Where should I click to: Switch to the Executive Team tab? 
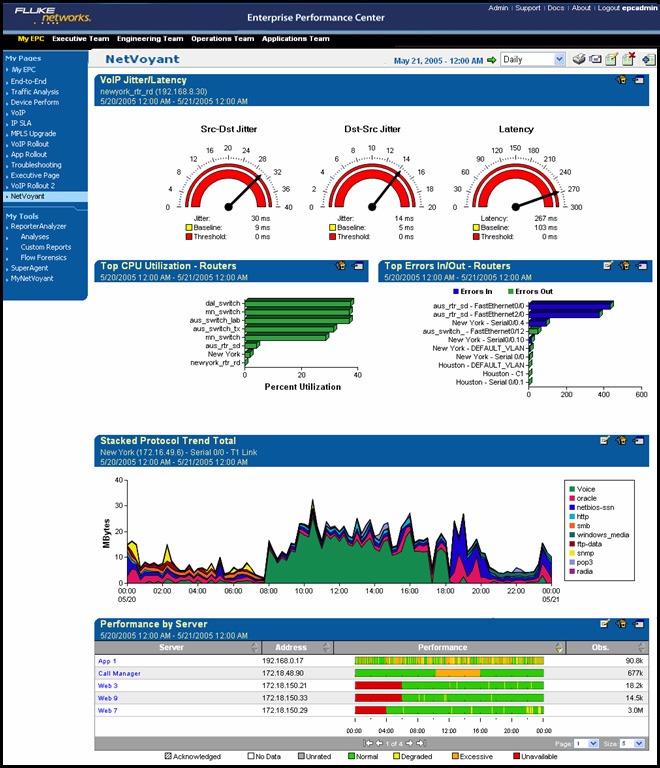[80, 39]
